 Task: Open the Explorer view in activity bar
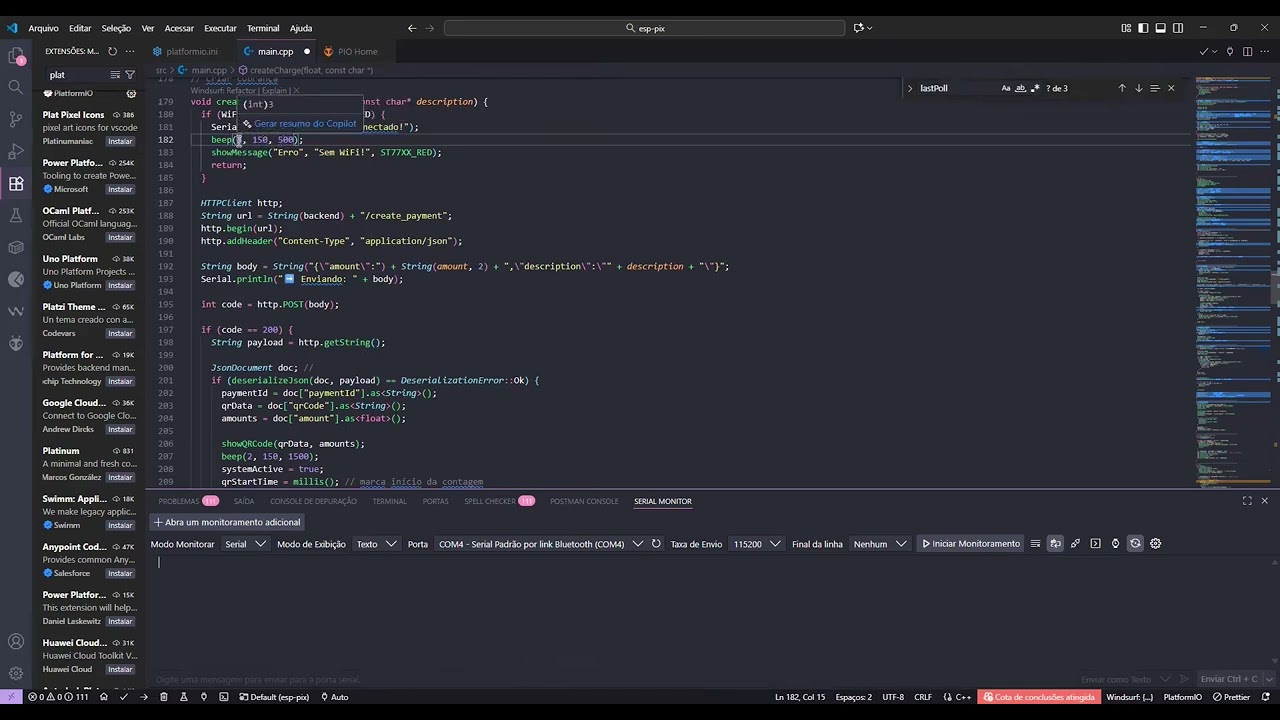coord(16,55)
